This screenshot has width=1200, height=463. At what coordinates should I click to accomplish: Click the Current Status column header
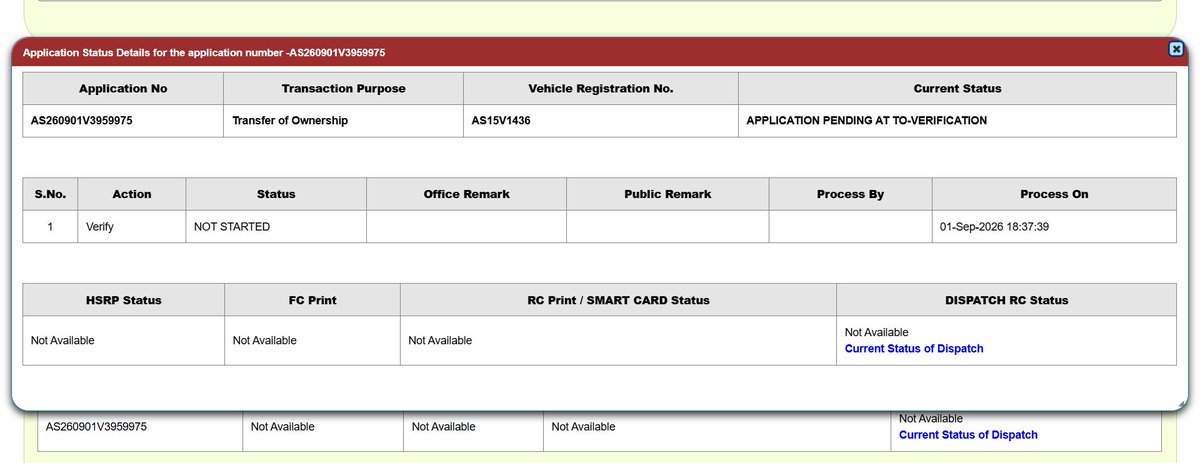[957, 89]
